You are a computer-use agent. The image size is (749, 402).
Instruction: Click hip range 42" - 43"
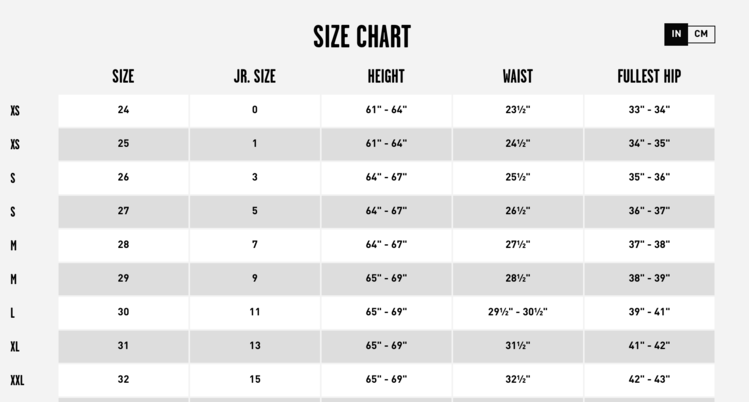[x=649, y=379]
